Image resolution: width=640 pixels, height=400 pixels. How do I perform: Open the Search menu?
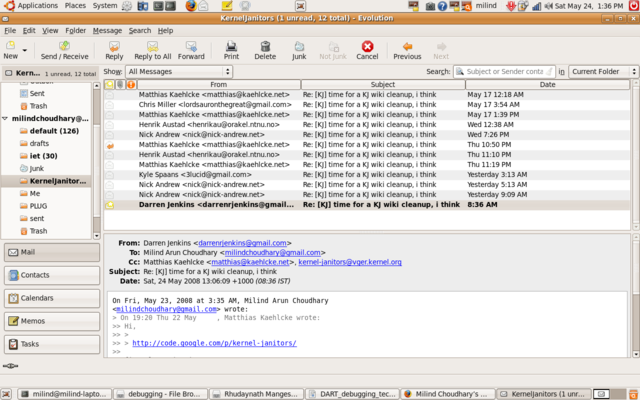point(140,31)
